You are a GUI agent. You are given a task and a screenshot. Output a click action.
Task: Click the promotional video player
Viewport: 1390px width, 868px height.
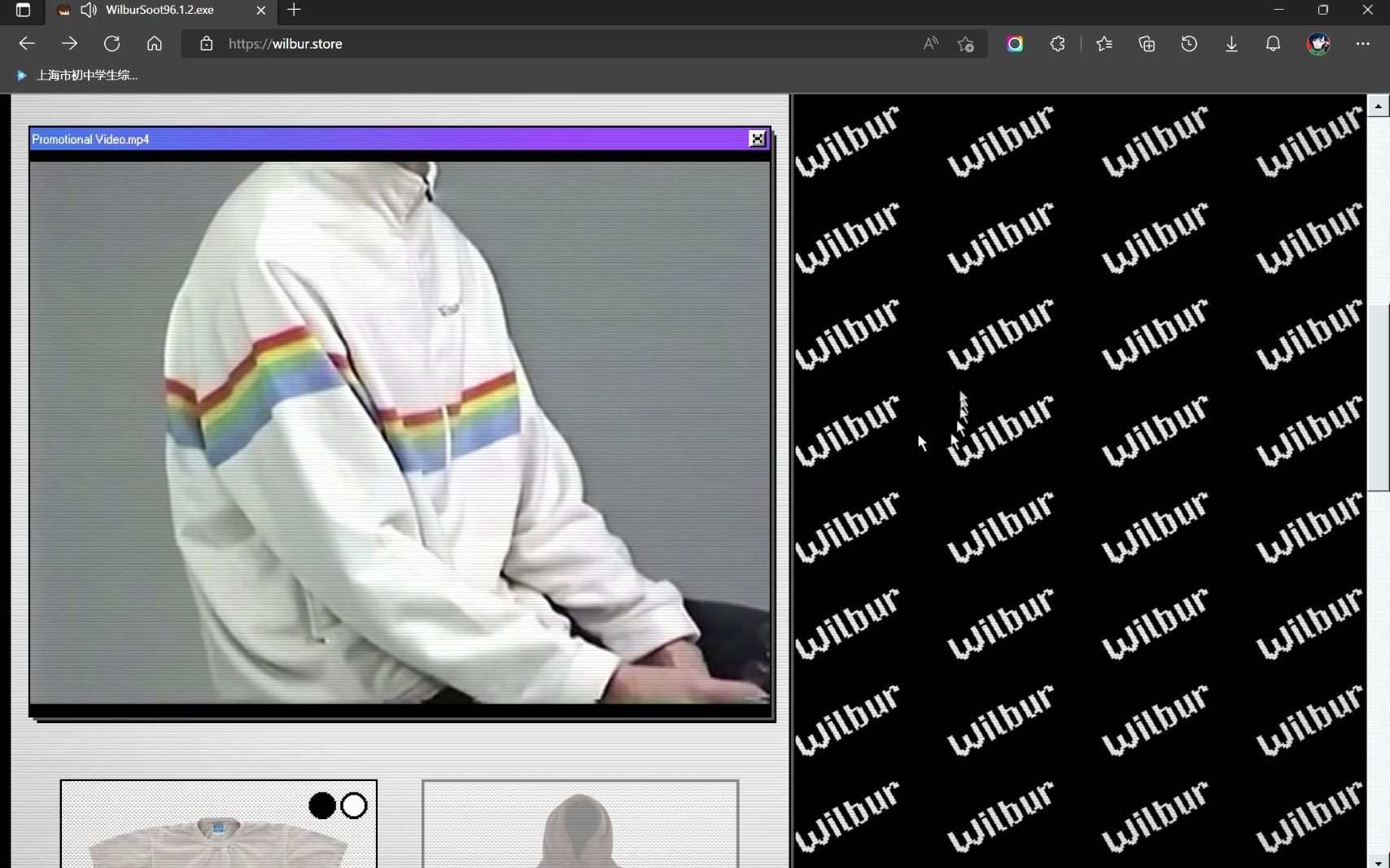point(400,432)
